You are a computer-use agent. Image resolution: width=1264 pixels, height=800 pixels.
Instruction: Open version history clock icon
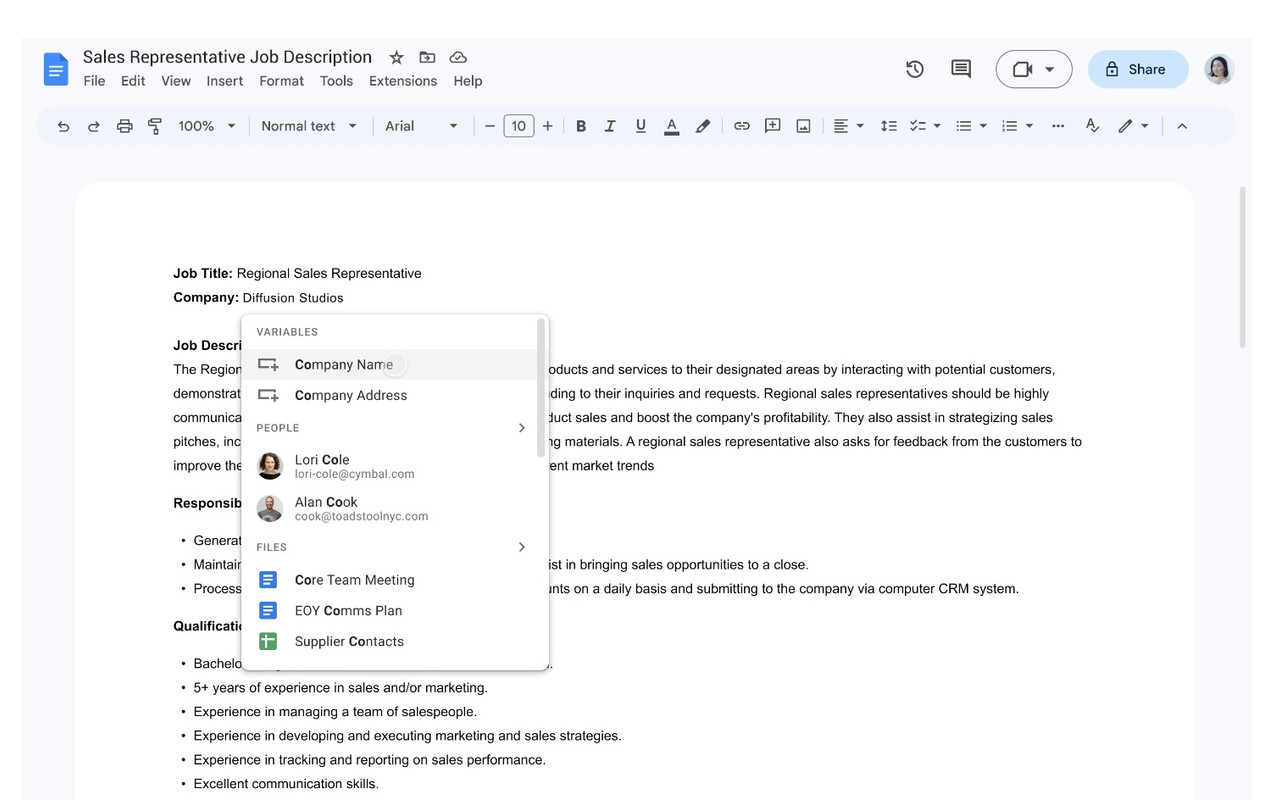[x=914, y=69]
